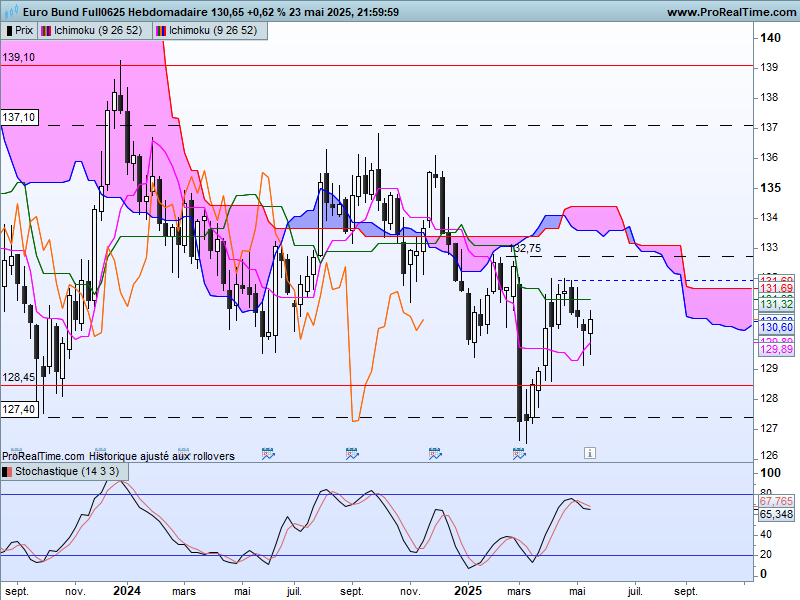This screenshot has height=600, width=800.
Task: Select the 137,10 horizontal level label
Action: click(x=19, y=117)
